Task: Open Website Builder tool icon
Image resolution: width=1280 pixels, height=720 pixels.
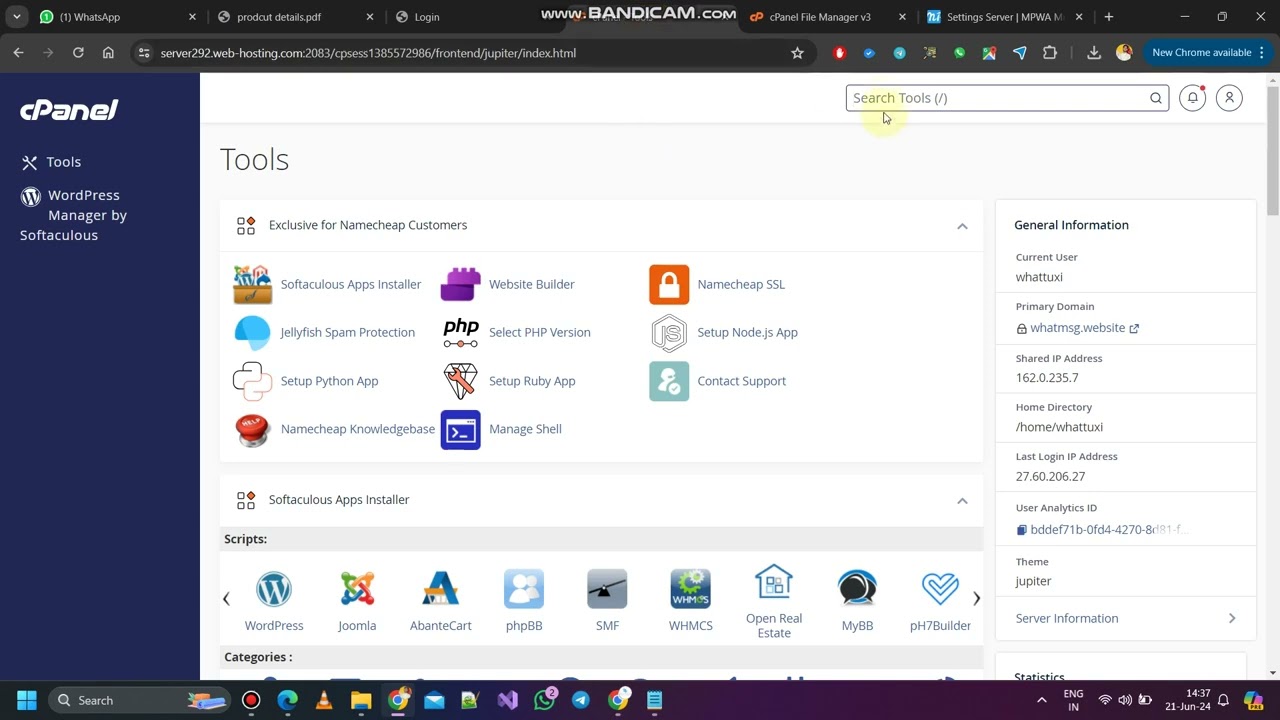Action: 460,285
